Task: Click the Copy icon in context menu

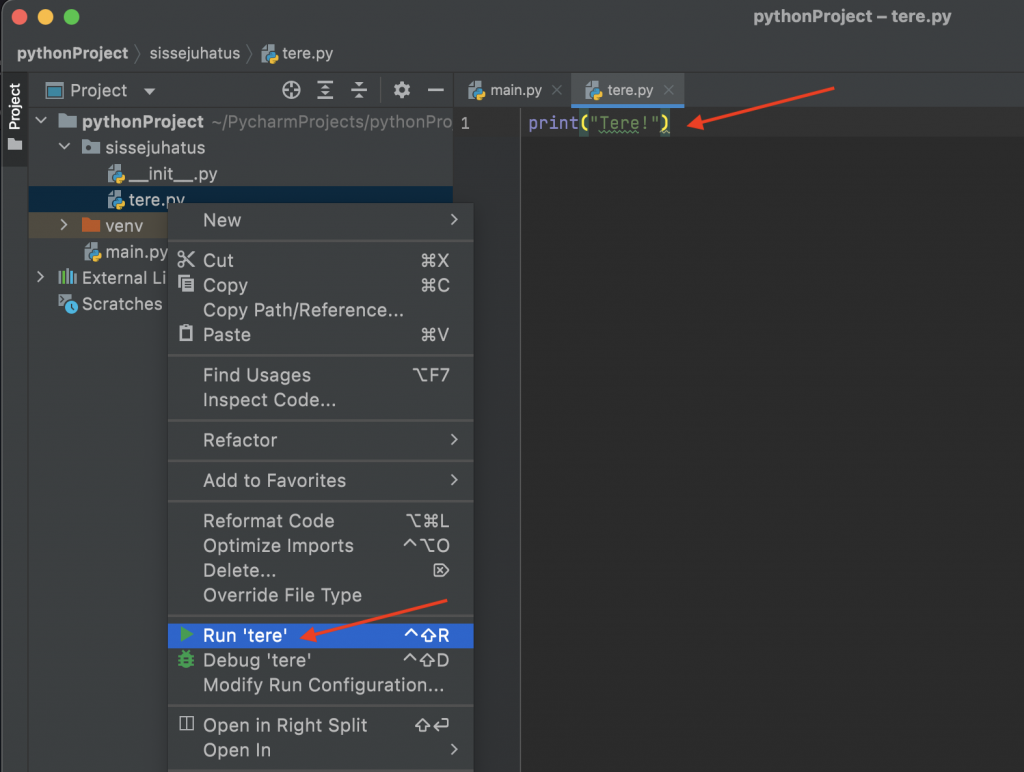Action: (x=186, y=284)
